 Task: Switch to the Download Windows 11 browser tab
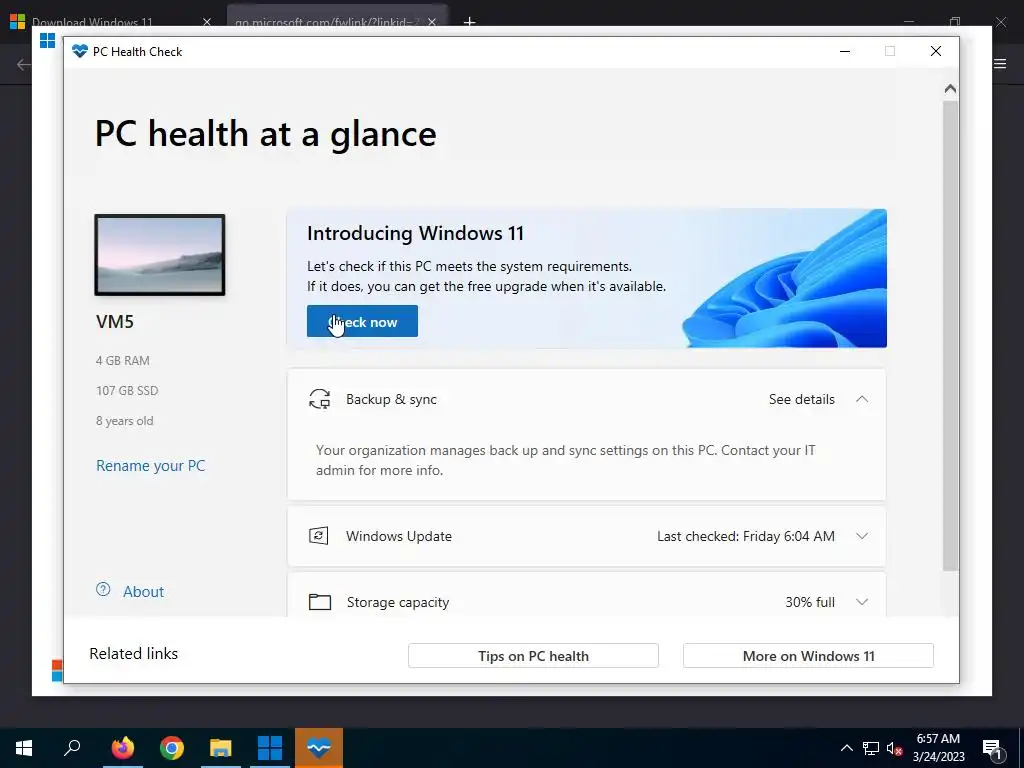click(x=92, y=22)
